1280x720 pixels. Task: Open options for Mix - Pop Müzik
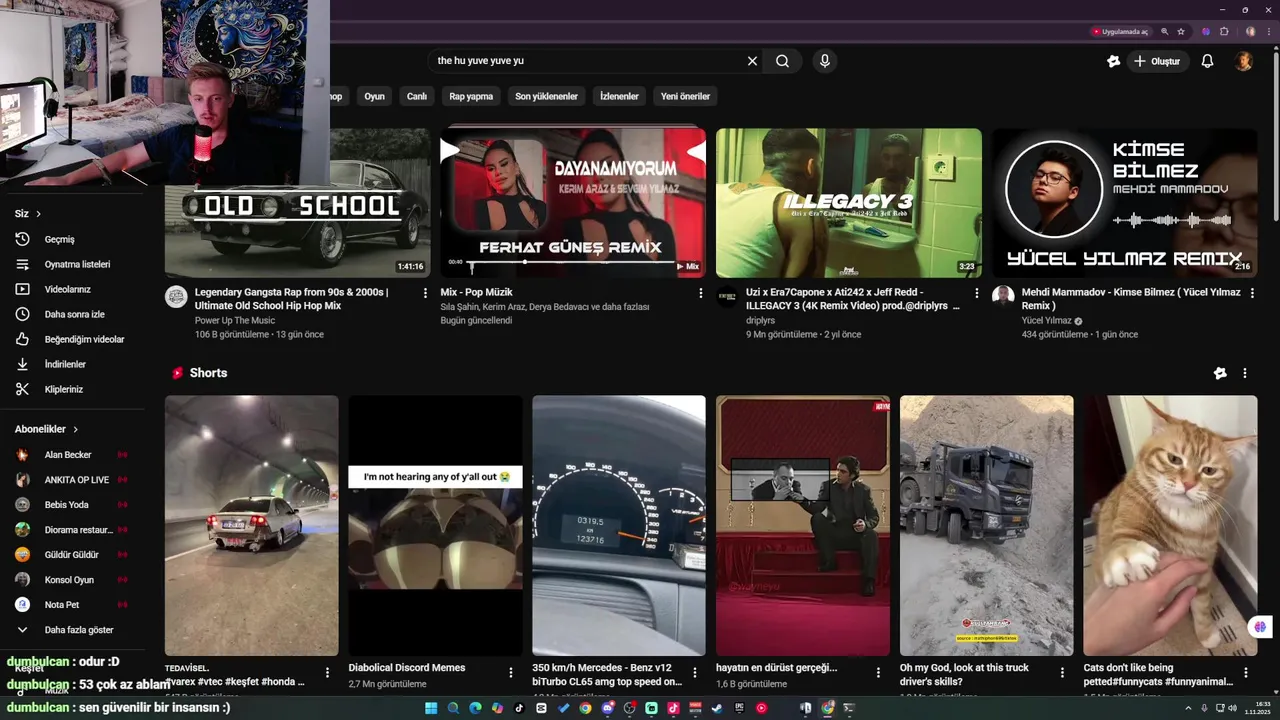700,293
